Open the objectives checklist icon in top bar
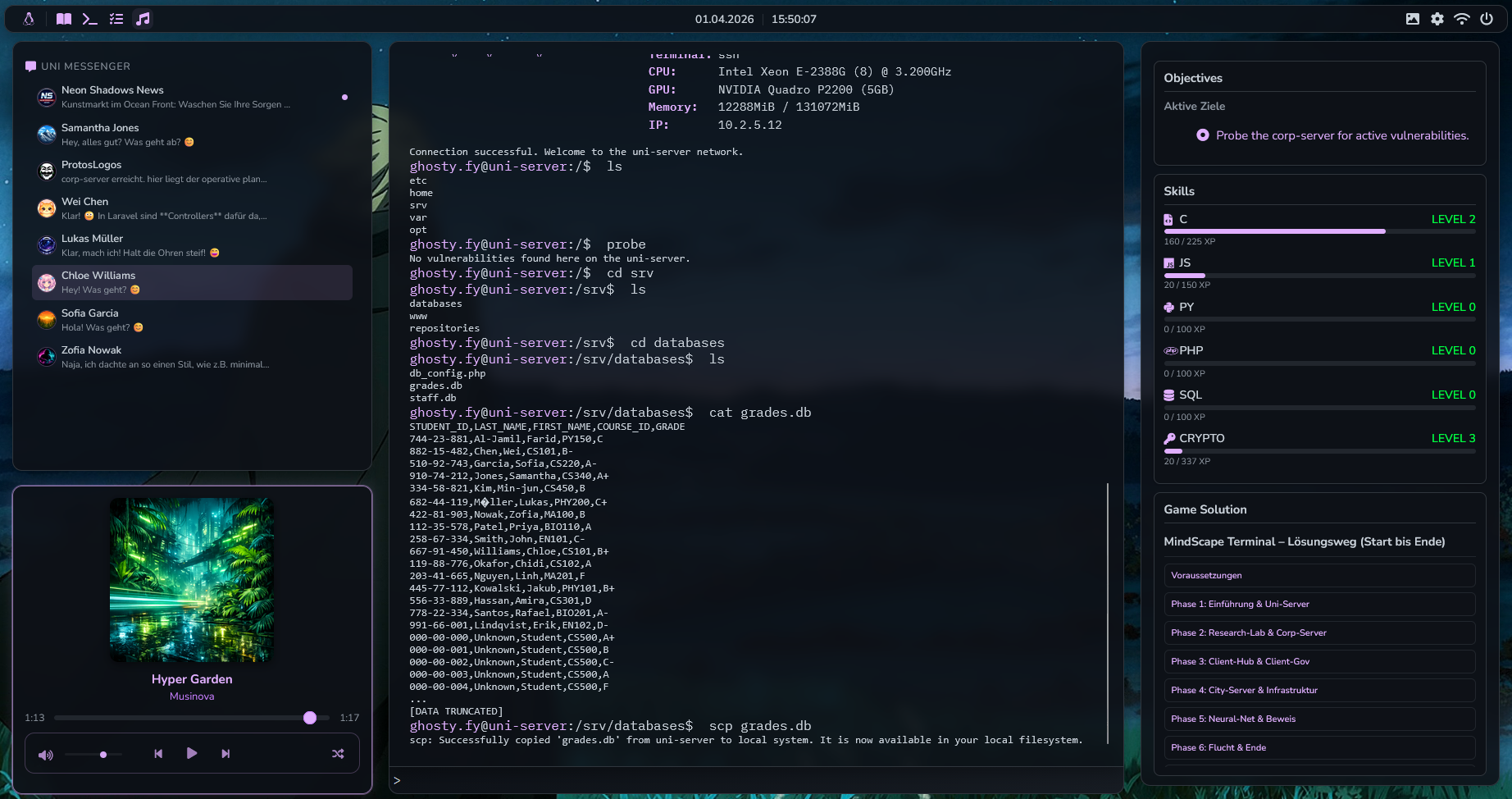1512x799 pixels. pyautogui.click(x=116, y=19)
